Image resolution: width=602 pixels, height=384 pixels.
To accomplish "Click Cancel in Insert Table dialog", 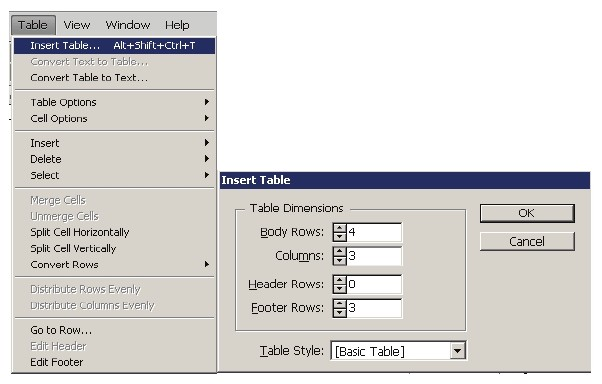I will click(x=527, y=242).
